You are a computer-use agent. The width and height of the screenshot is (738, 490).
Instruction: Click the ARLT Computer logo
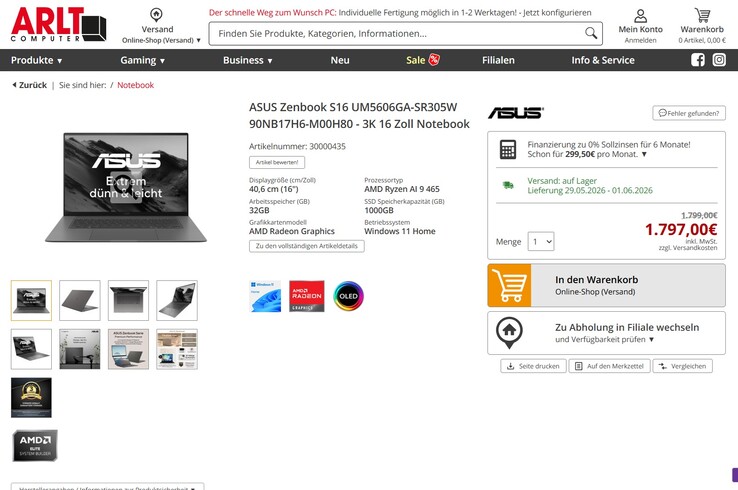pos(58,24)
